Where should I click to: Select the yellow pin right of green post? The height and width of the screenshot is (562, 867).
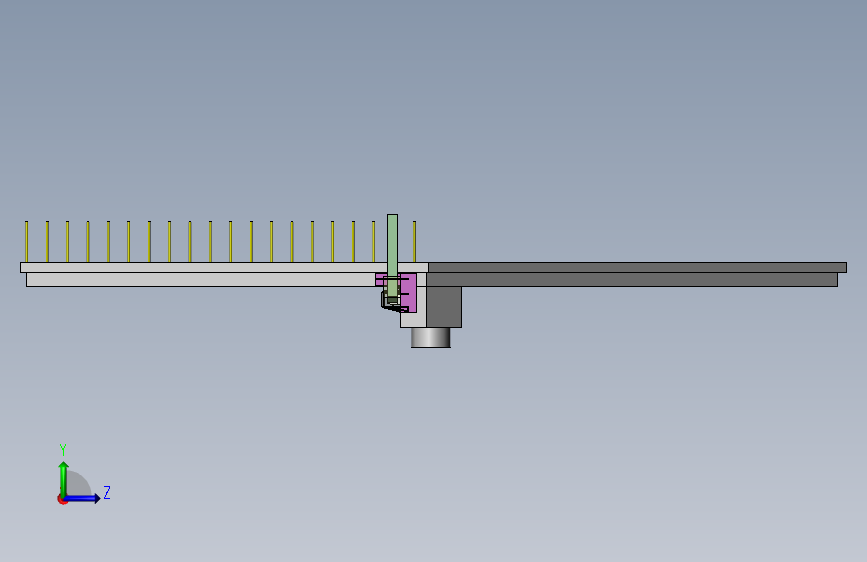(x=414, y=242)
